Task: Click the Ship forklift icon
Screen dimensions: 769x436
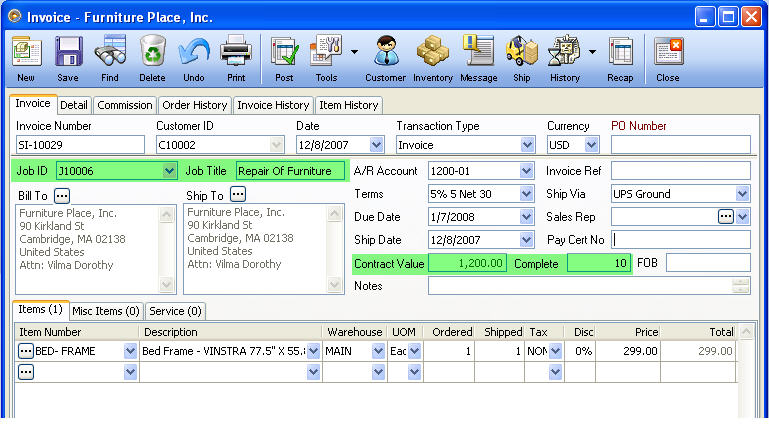Action: tap(521, 53)
